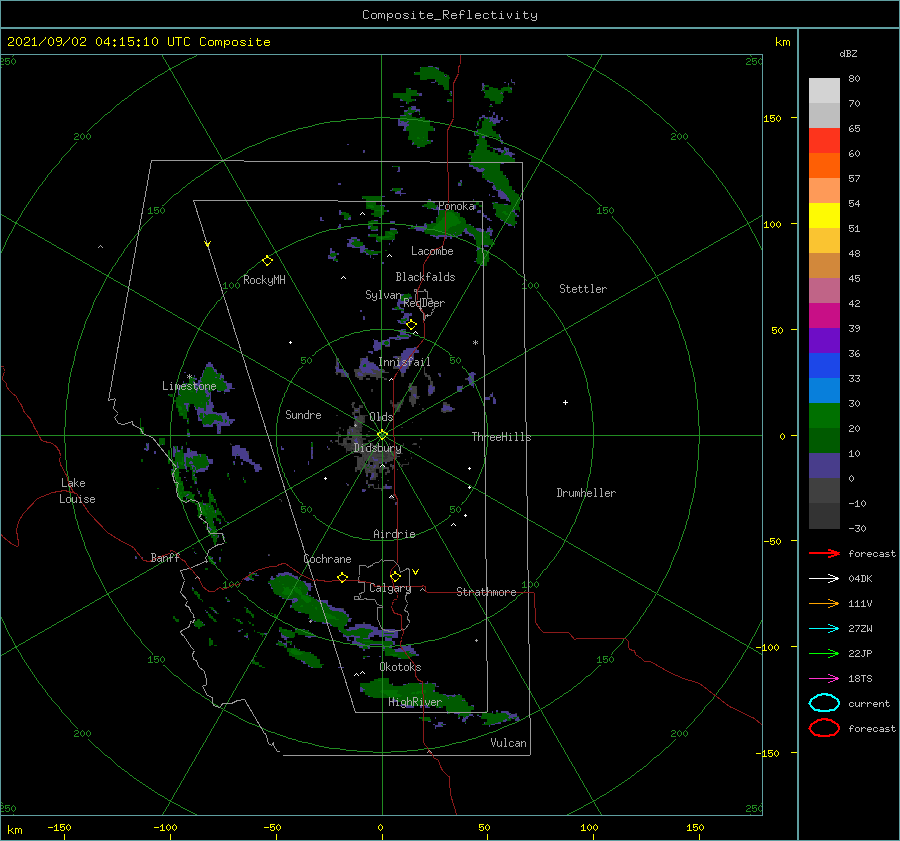Click the Sylvan label
This screenshot has width=900, height=841.
pyautogui.click(x=383, y=295)
